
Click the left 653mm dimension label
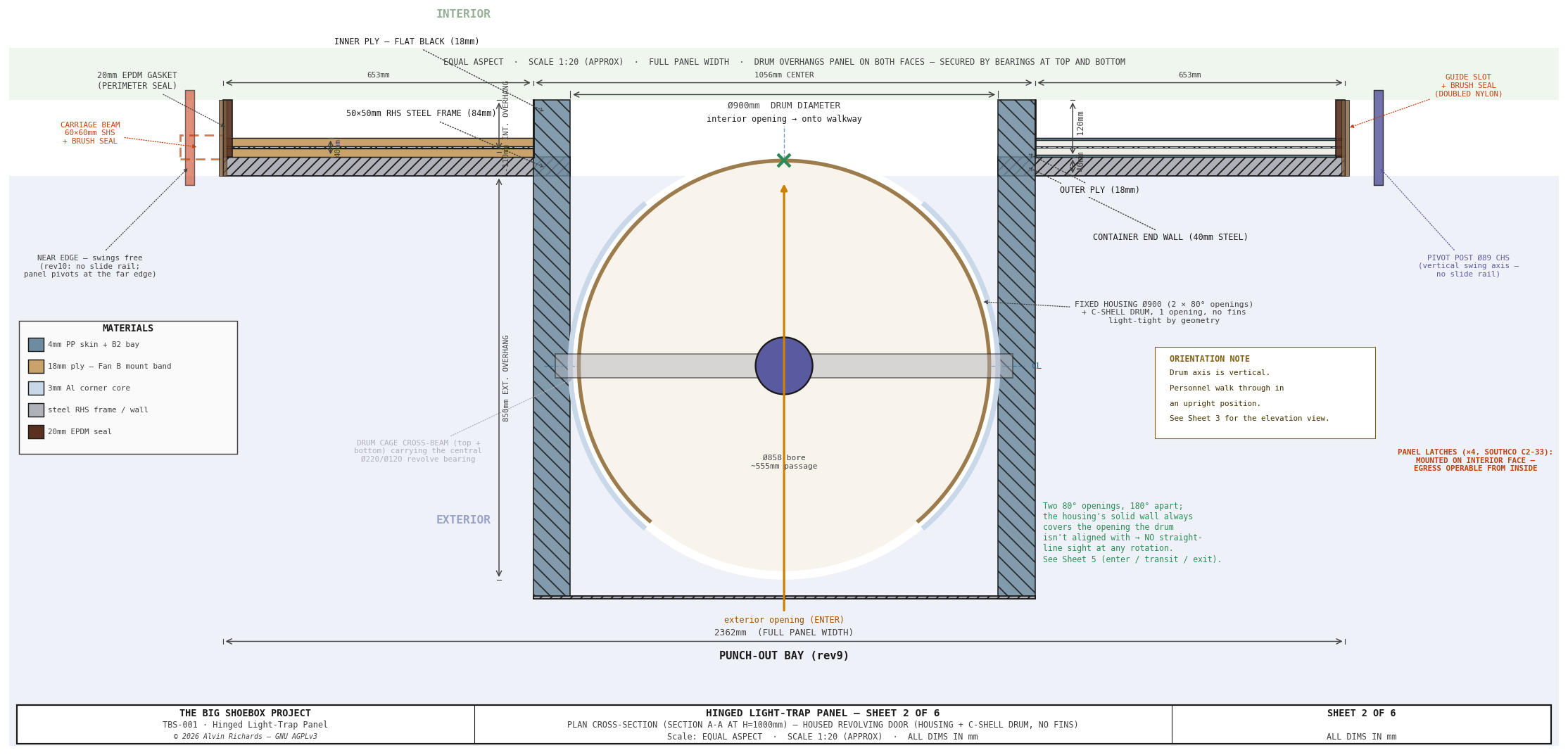click(x=378, y=75)
